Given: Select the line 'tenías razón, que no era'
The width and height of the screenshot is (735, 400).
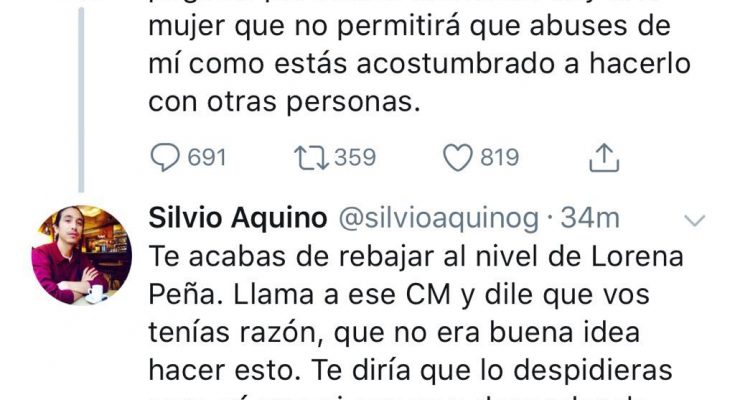Looking at the screenshot, I should click(394, 332).
